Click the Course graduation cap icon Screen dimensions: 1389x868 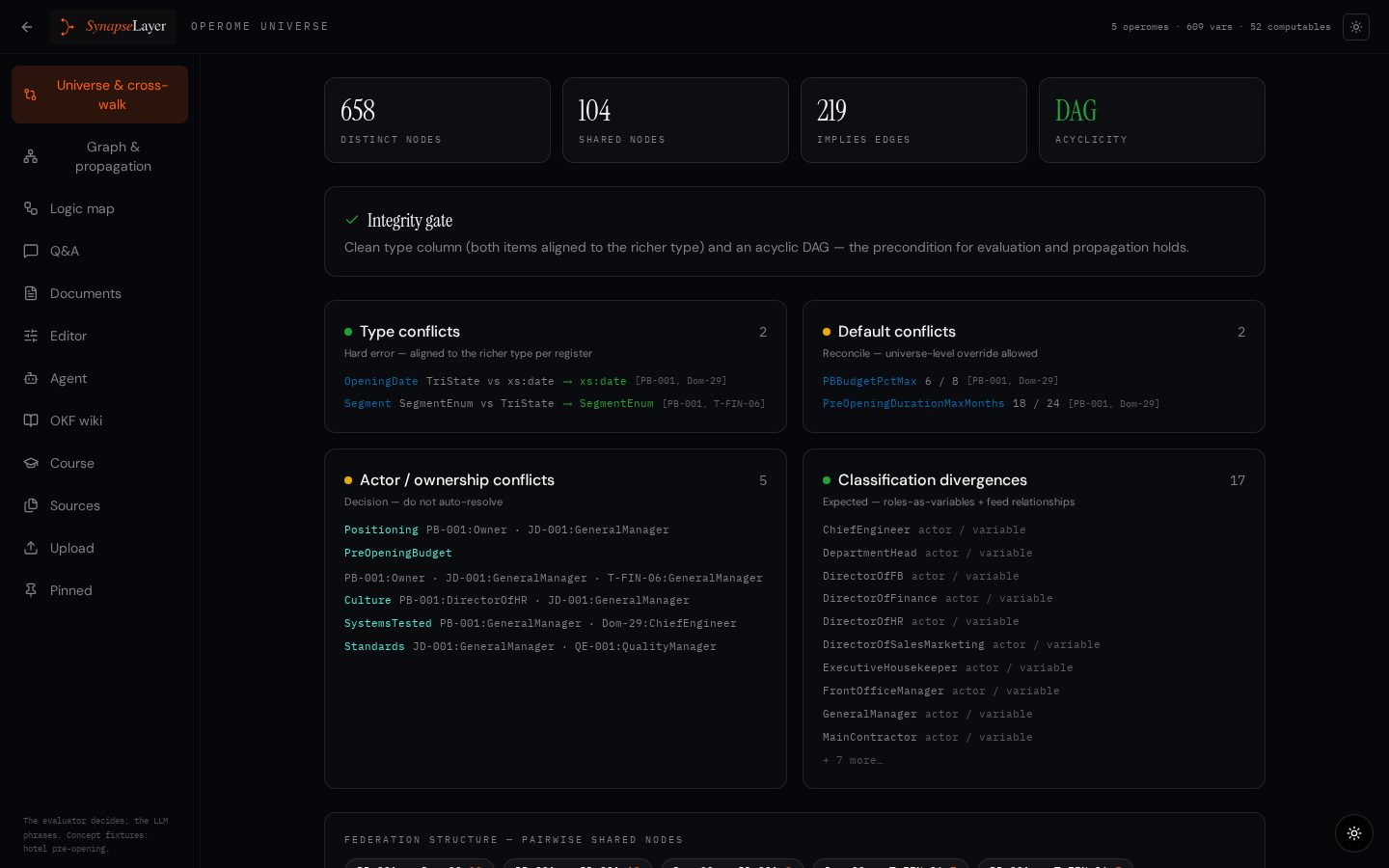point(31,463)
